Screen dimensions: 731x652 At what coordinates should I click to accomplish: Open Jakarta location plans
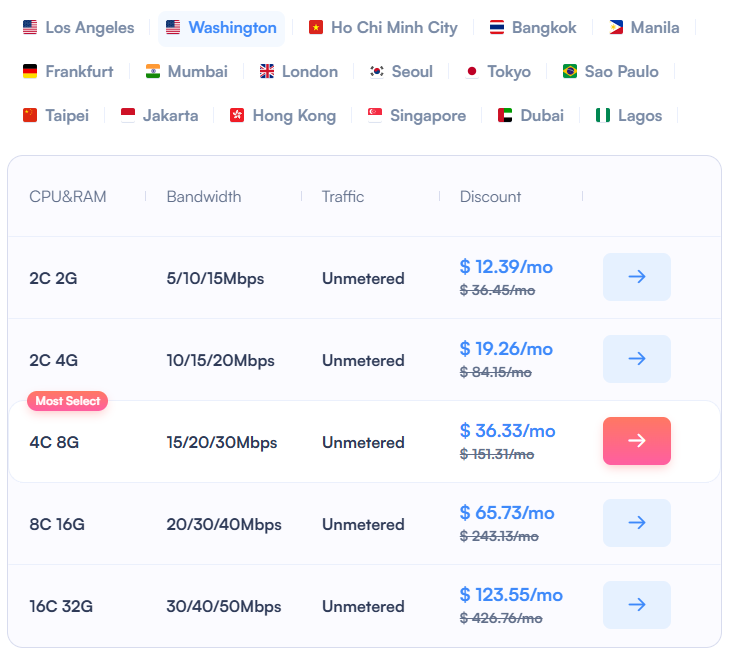coord(159,116)
